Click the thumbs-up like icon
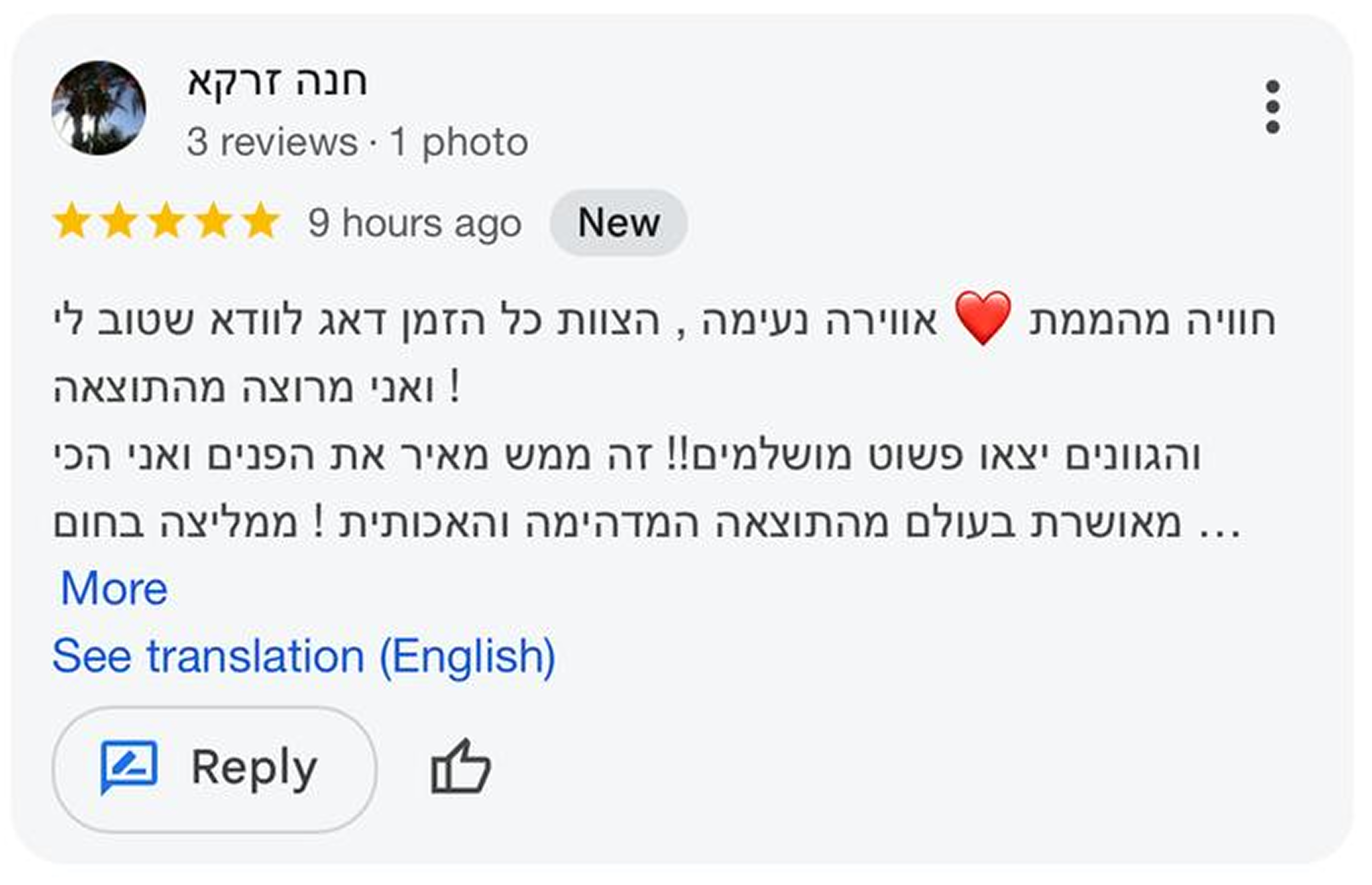The height and width of the screenshot is (885, 1372). point(460,767)
